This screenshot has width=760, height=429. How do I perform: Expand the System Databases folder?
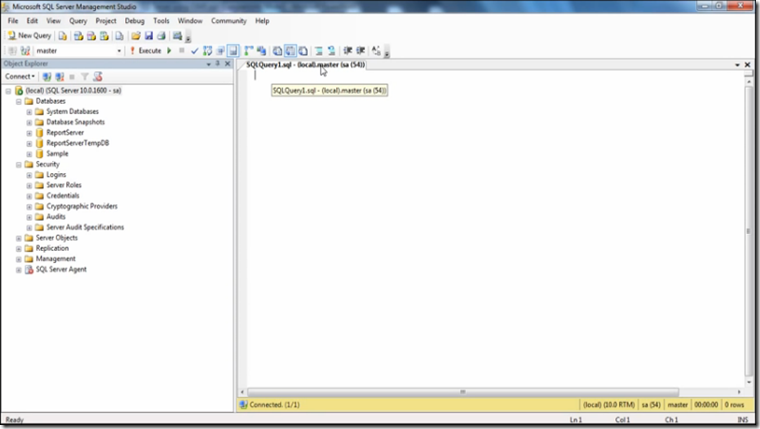pyautogui.click(x=29, y=112)
